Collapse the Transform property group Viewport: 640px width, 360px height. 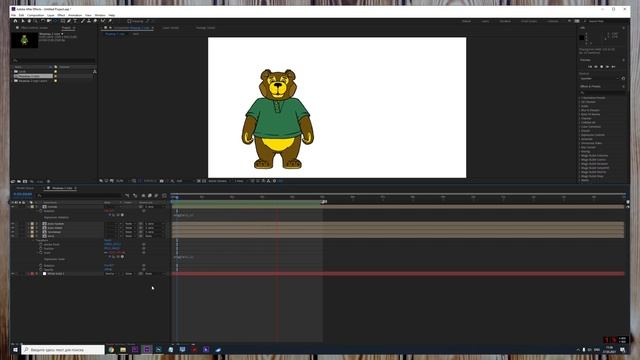click(x=33, y=240)
